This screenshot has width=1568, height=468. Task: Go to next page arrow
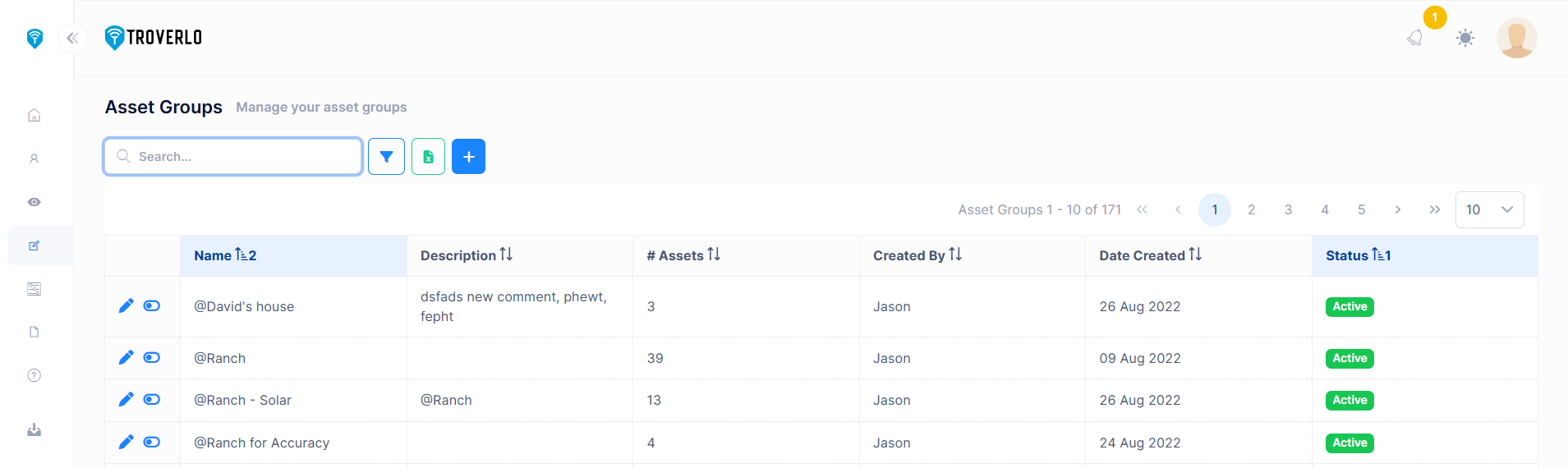click(x=1397, y=209)
